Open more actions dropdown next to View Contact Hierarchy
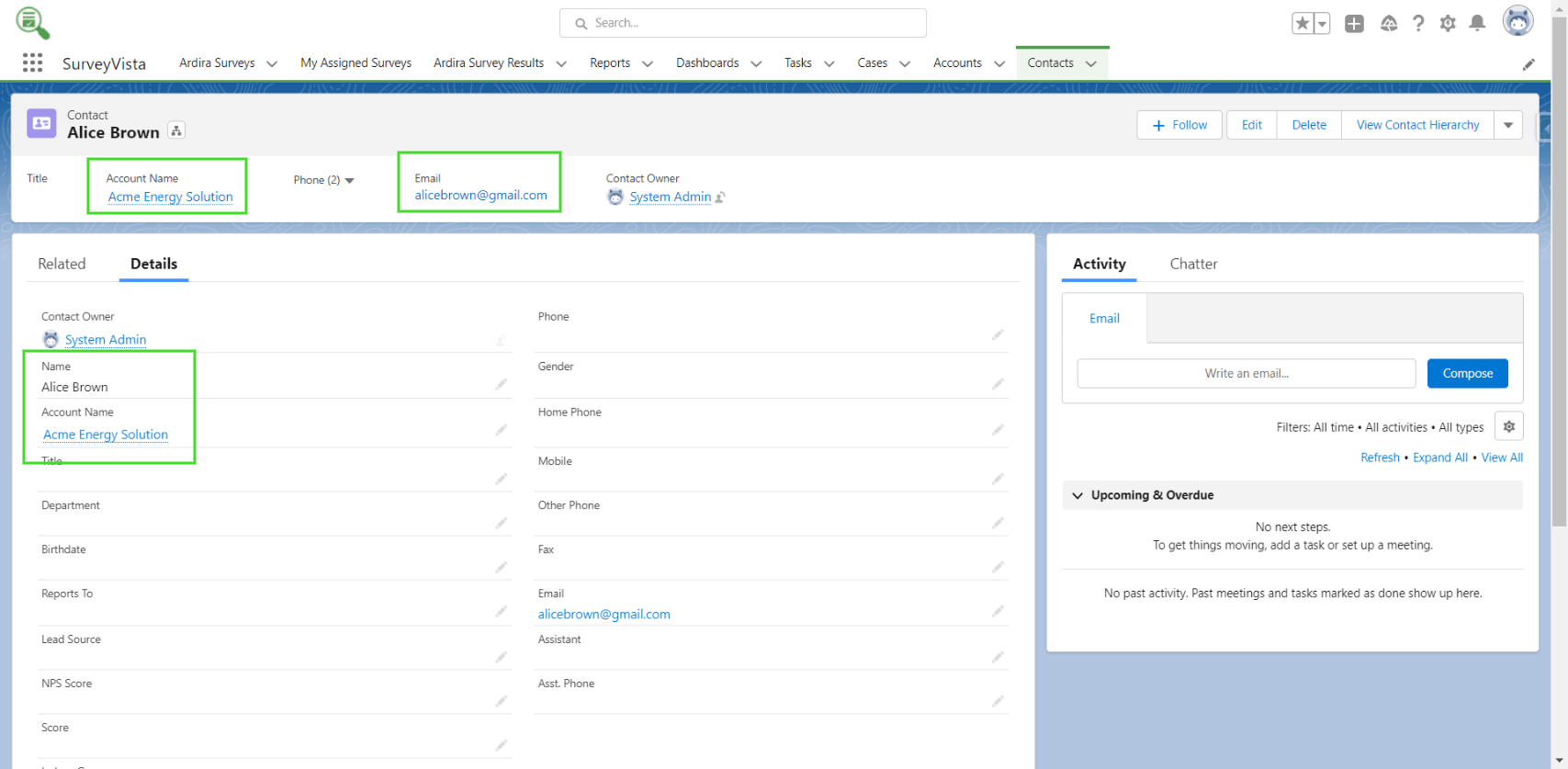Image resolution: width=1568 pixels, height=769 pixels. pyautogui.click(x=1508, y=125)
